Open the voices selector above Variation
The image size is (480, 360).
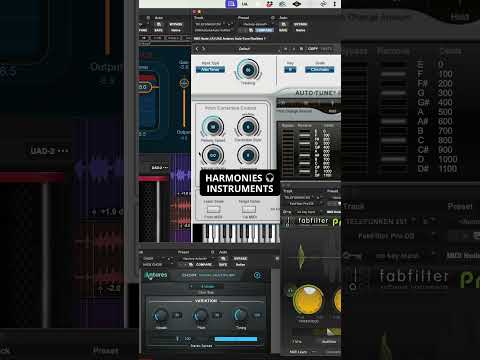(x=206, y=286)
